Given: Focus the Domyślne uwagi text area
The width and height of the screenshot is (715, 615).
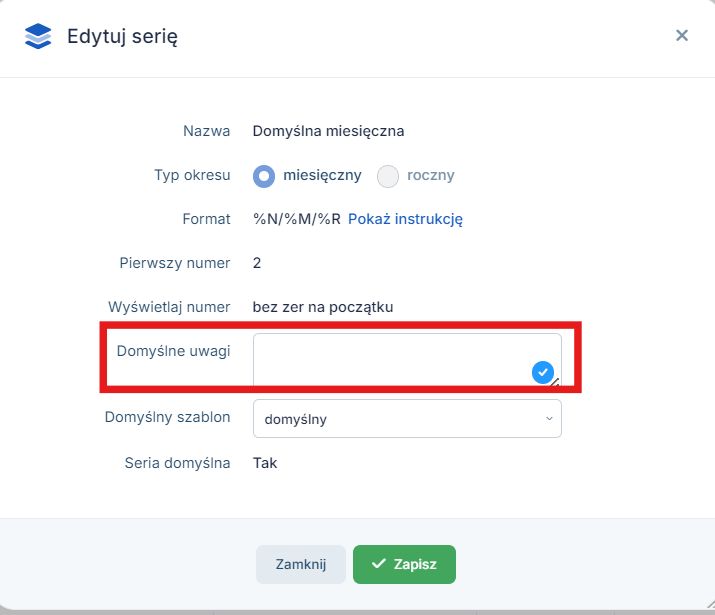Looking at the screenshot, I should pos(407,360).
